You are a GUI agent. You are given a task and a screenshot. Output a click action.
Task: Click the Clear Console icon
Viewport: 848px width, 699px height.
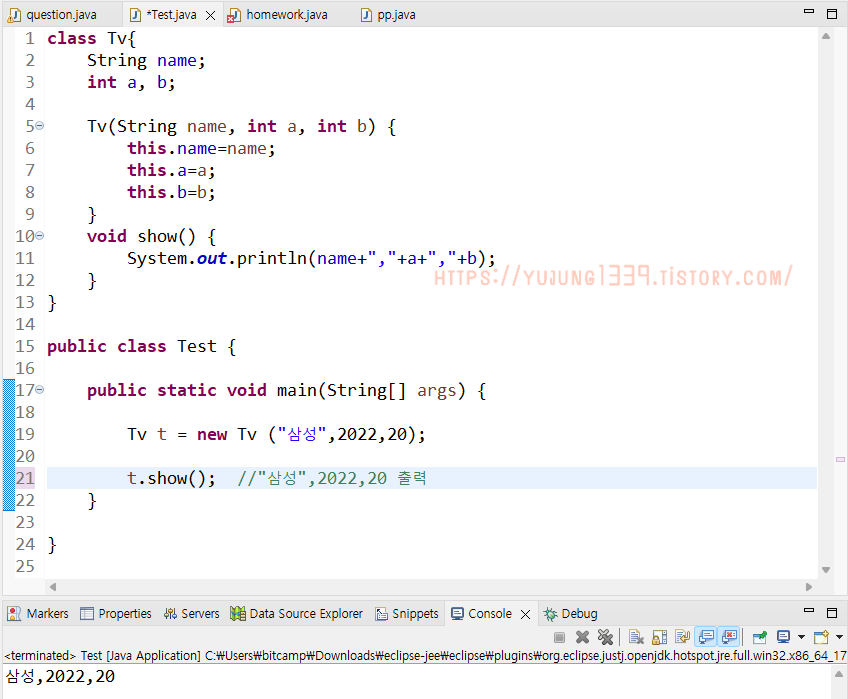(637, 637)
